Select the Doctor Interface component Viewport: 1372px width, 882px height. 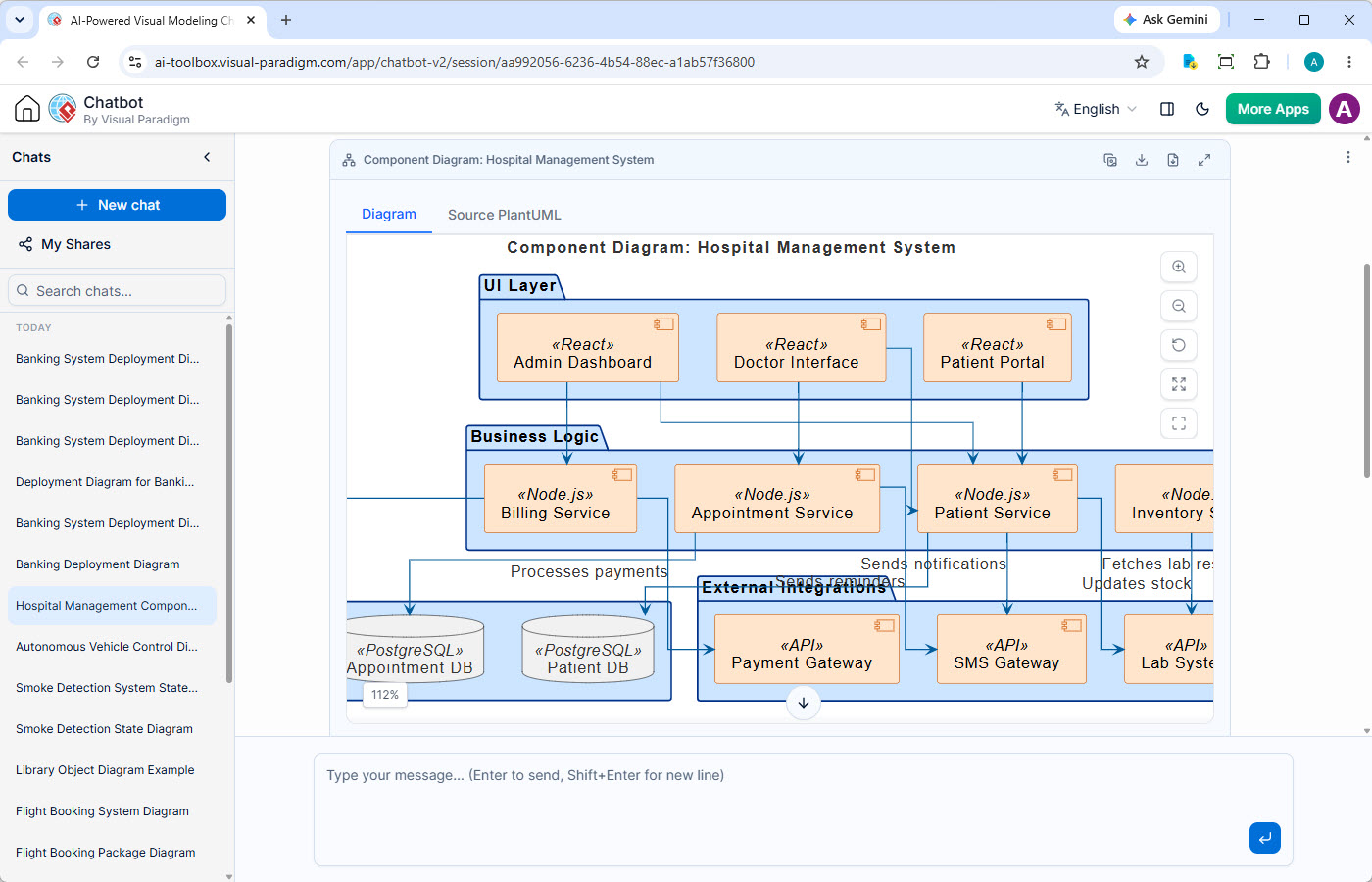pyautogui.click(x=802, y=348)
